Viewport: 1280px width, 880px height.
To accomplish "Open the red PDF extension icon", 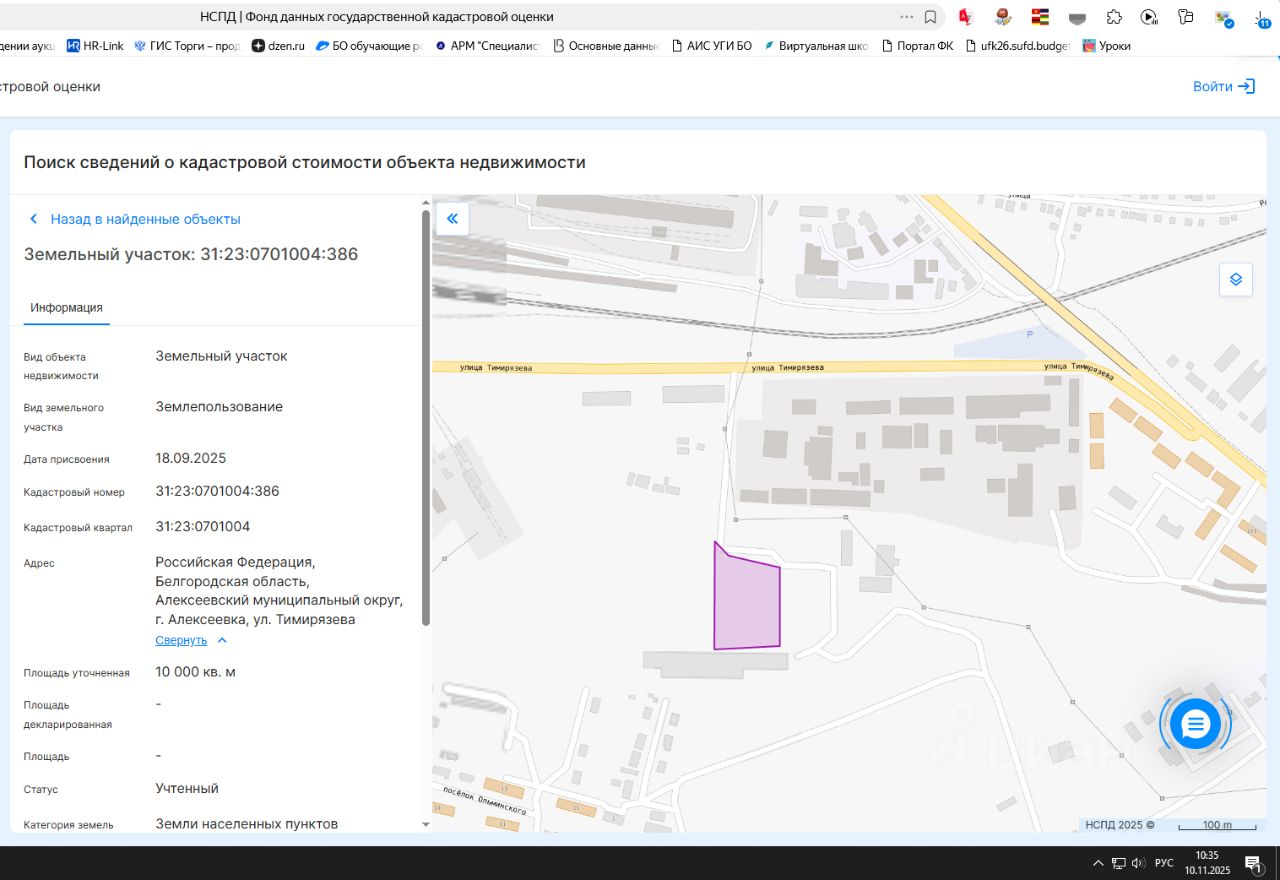I will pyautogui.click(x=966, y=17).
